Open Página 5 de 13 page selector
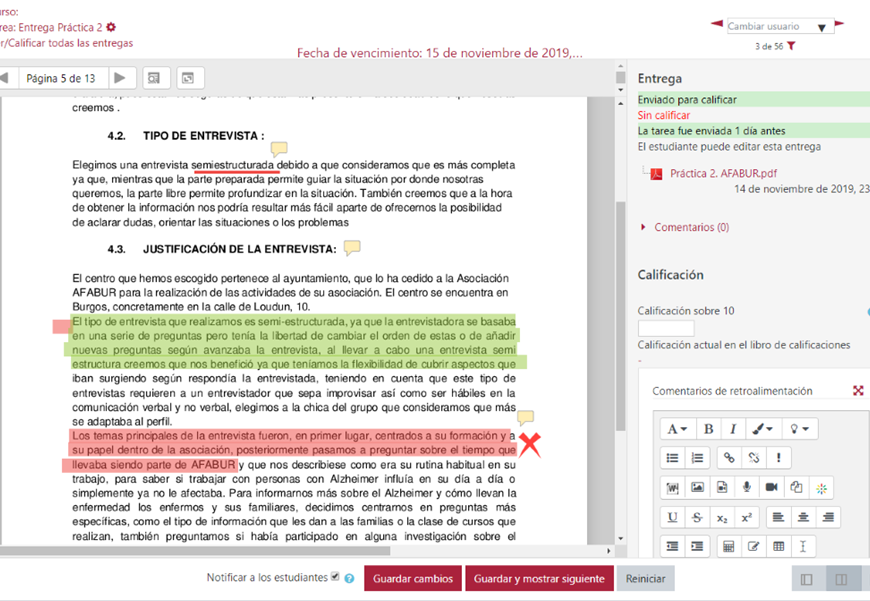This screenshot has width=870, height=601. [61, 78]
